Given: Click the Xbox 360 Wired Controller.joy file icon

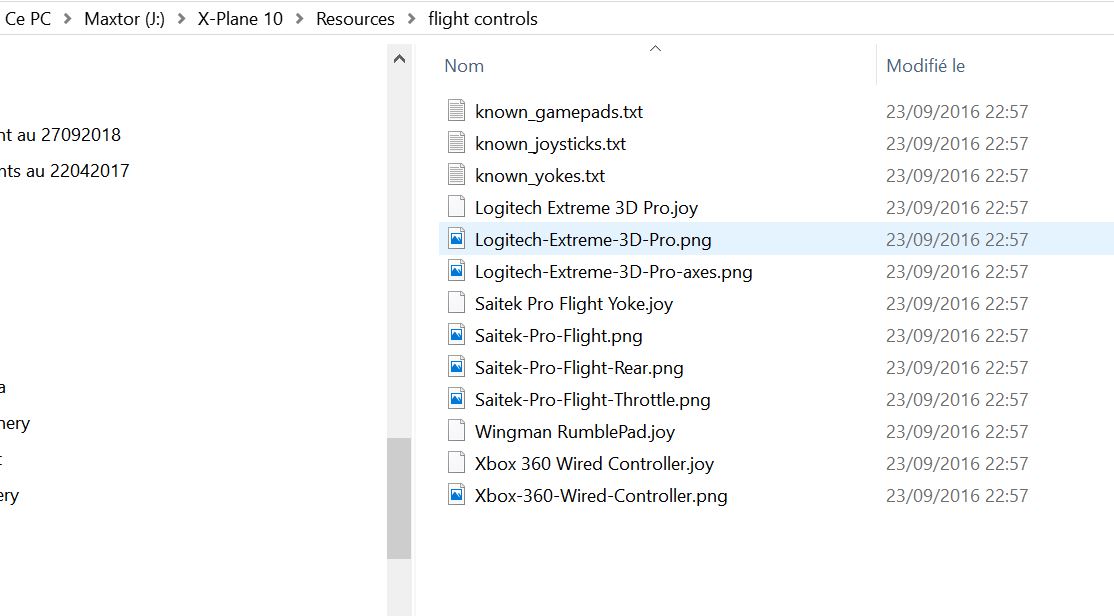Looking at the screenshot, I should tap(456, 463).
